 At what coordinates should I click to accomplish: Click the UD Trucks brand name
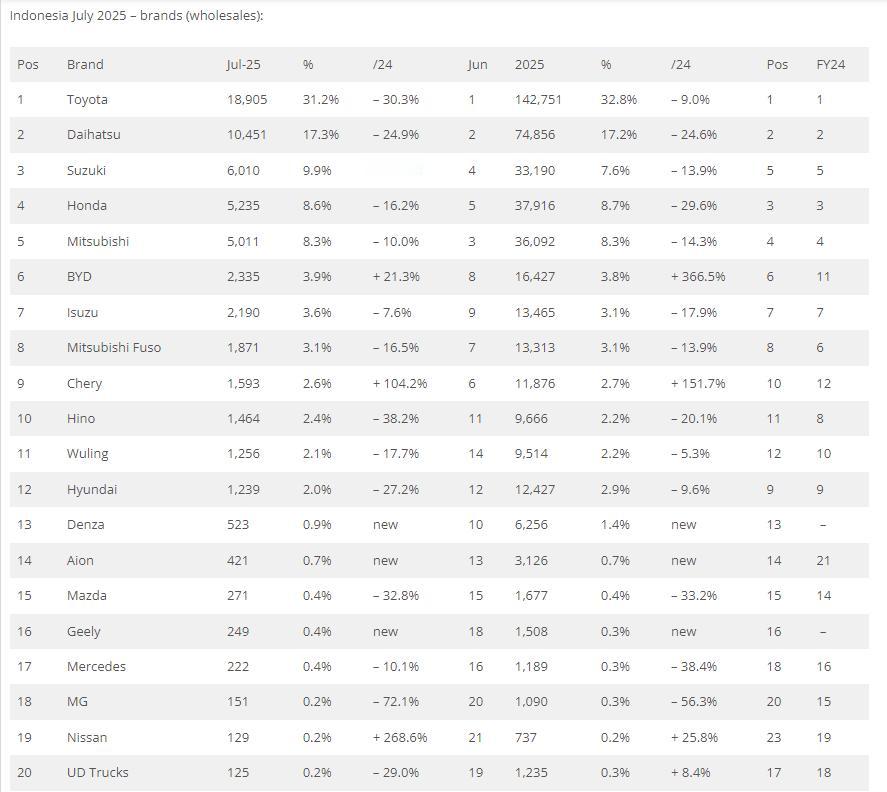pos(97,773)
